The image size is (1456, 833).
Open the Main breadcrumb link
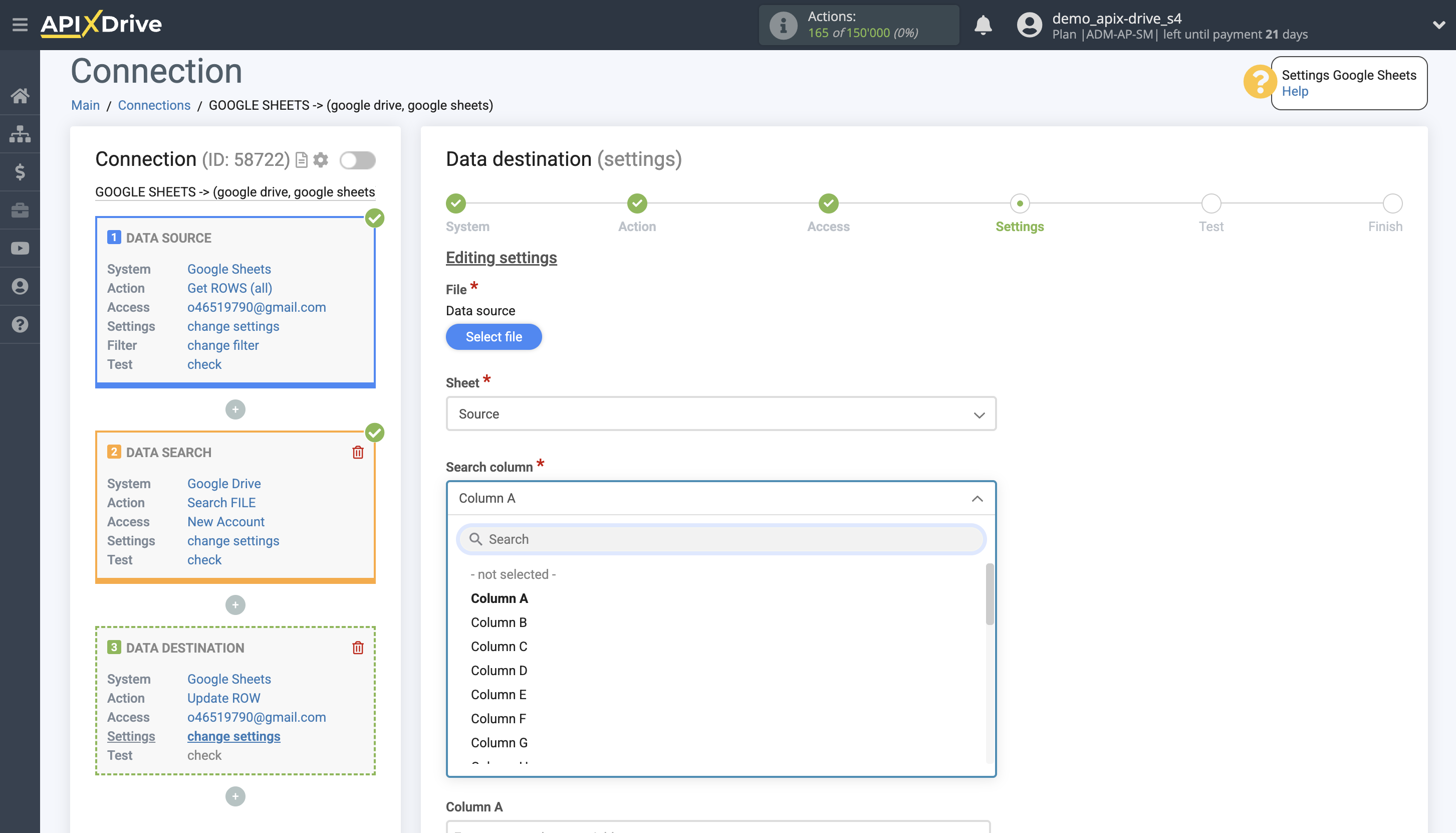(85, 105)
